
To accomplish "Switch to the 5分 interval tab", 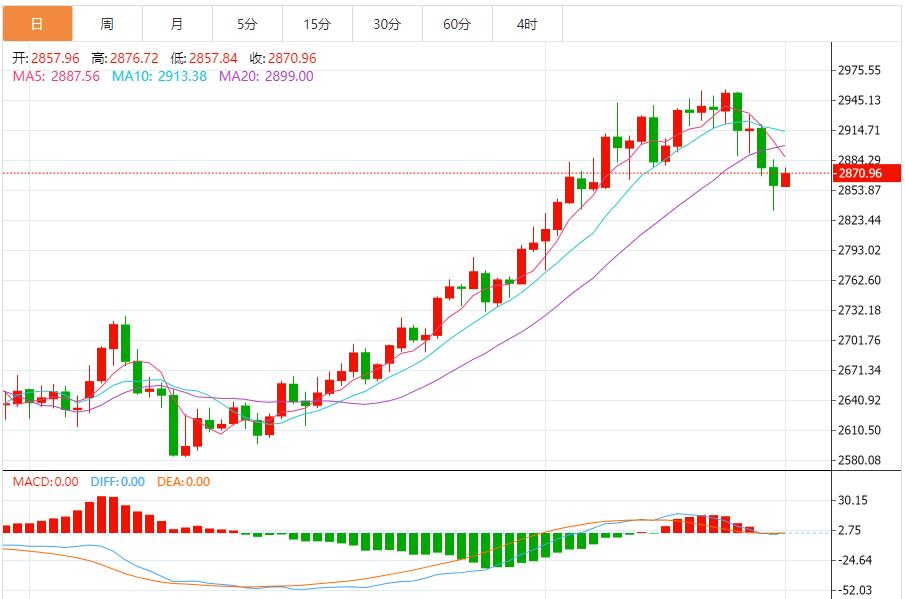I will [247, 24].
